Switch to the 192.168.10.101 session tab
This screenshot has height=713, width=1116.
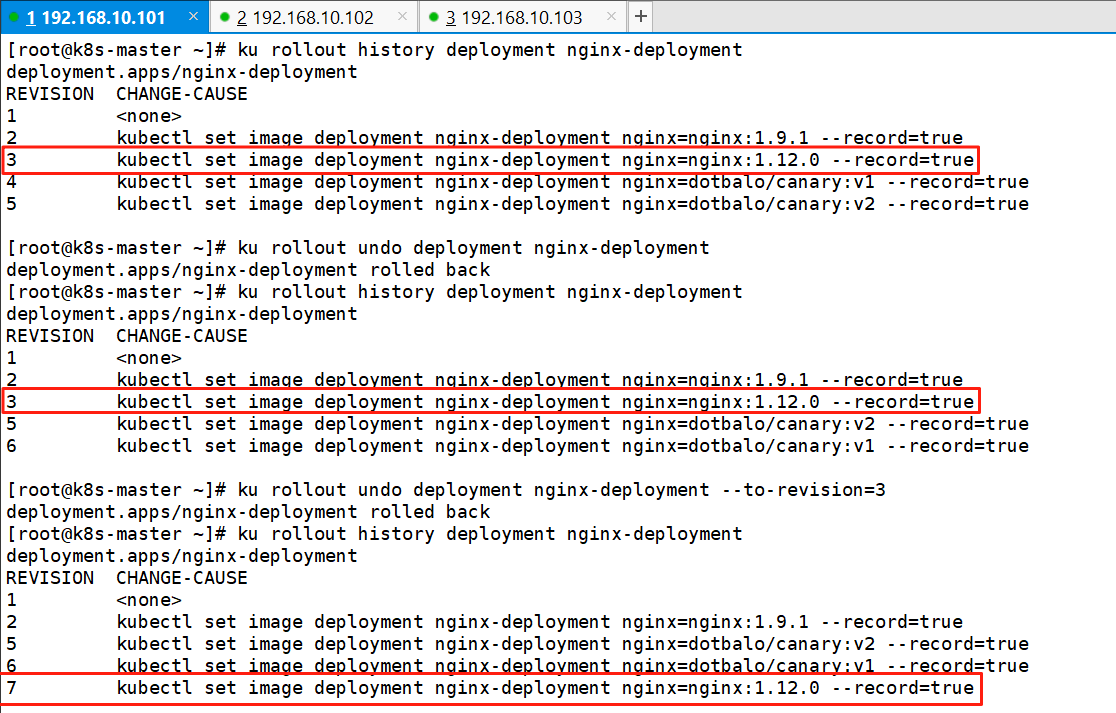pyautogui.click(x=104, y=17)
